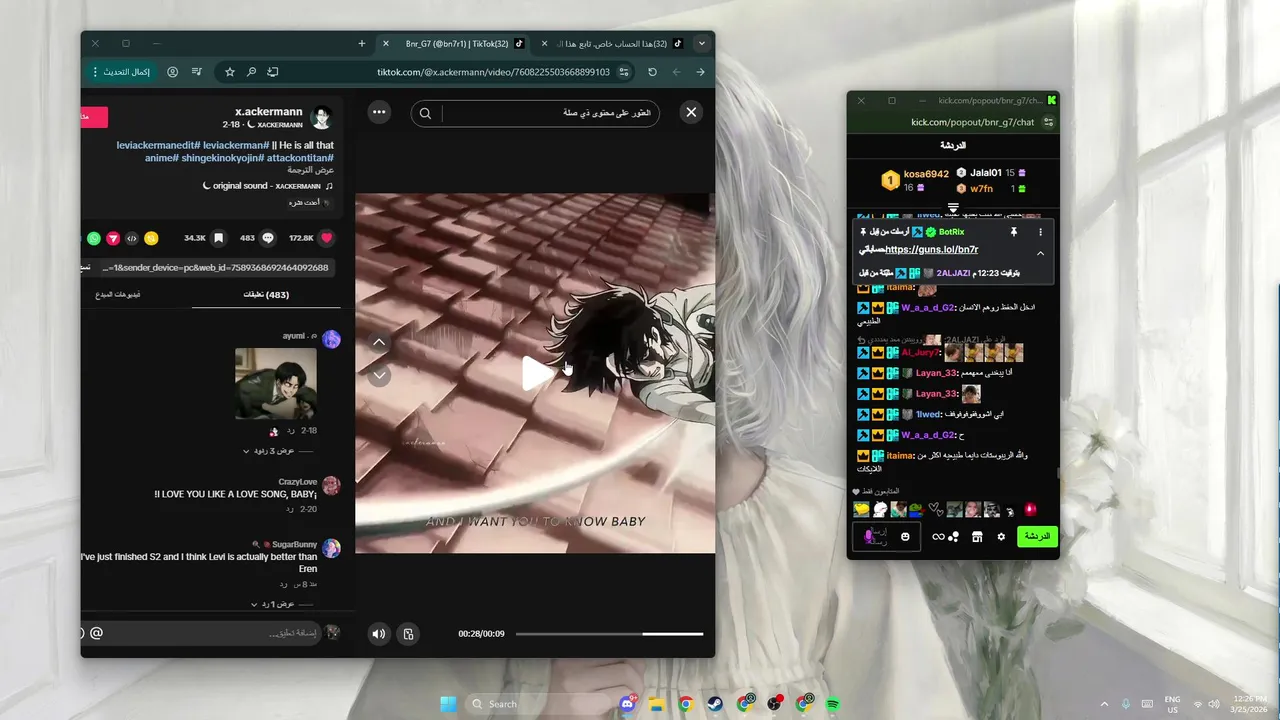Screen dimensions: 1280x720
Task: Click the @ mention icon in comment box
Action: (x=96, y=633)
